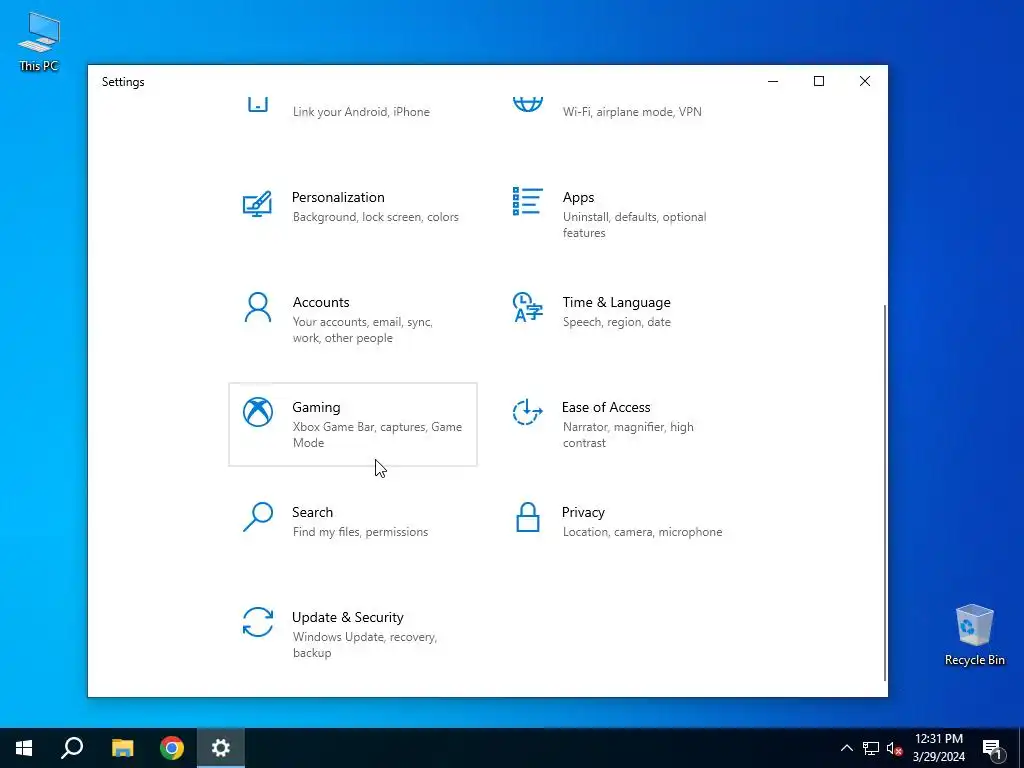This screenshot has width=1024, height=768.
Task: Click the Network globe icon
Action: (528, 104)
